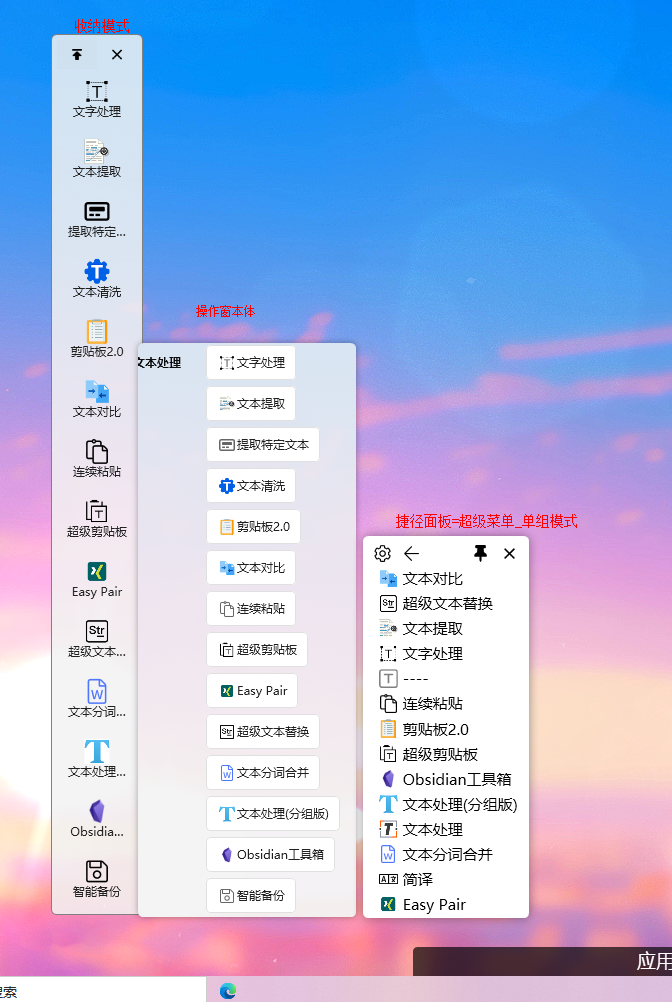Open 智能备份 save icon in sidebar

(x=96, y=879)
